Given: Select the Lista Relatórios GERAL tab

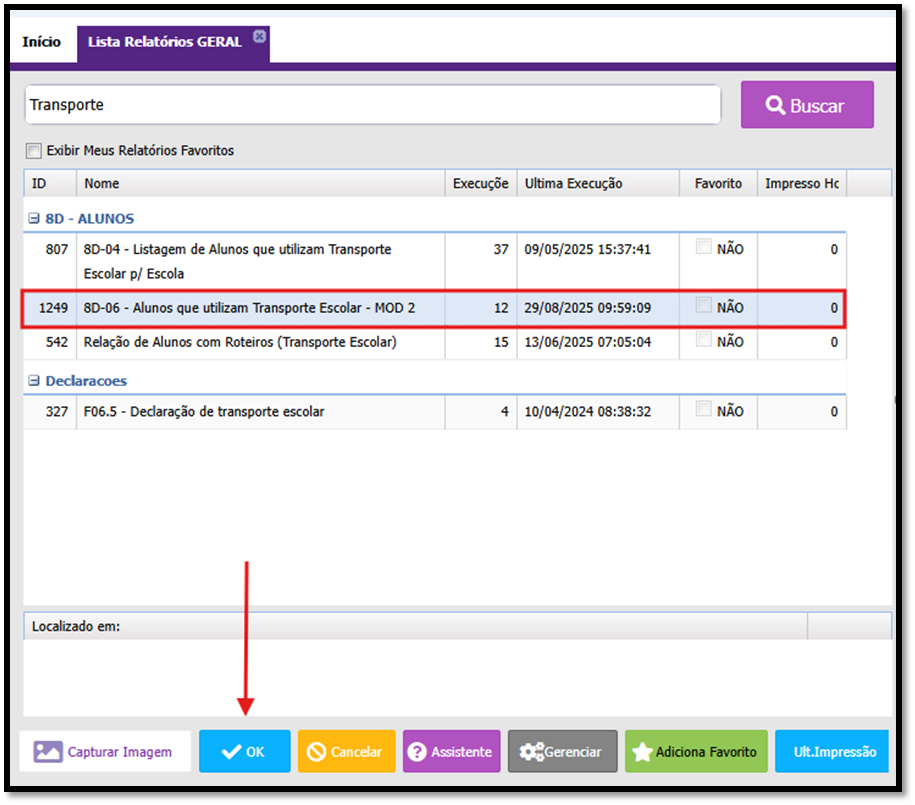Looking at the screenshot, I should (x=164, y=43).
